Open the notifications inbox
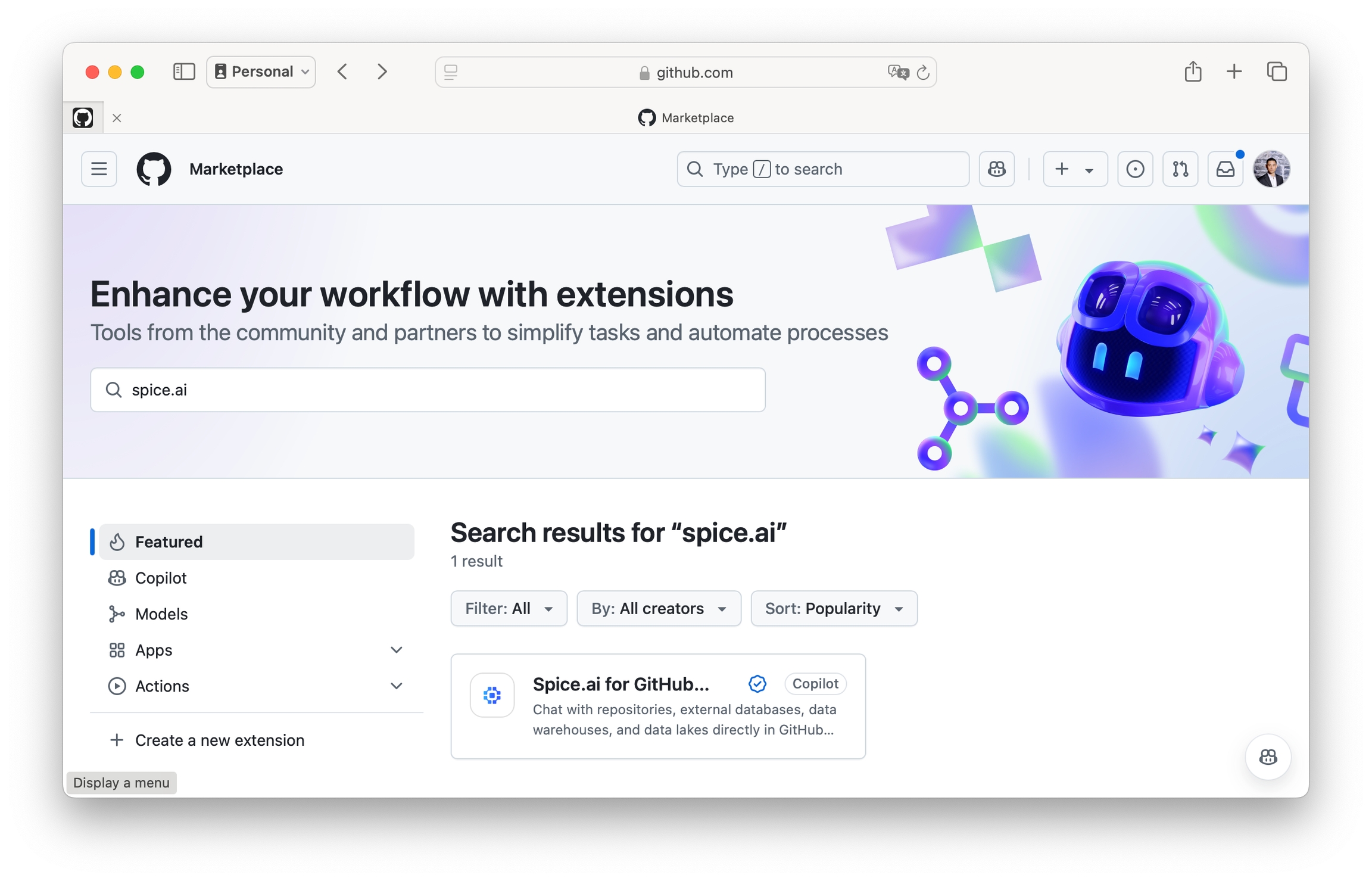Image resolution: width=1372 pixels, height=881 pixels. (1225, 169)
